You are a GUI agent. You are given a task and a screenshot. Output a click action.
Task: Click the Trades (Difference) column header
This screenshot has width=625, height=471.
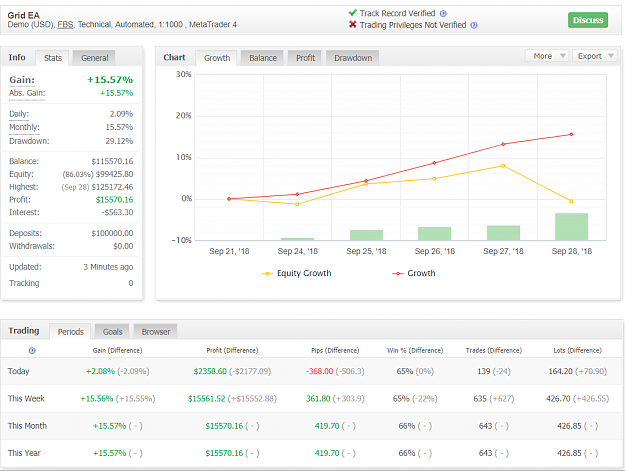point(493,351)
